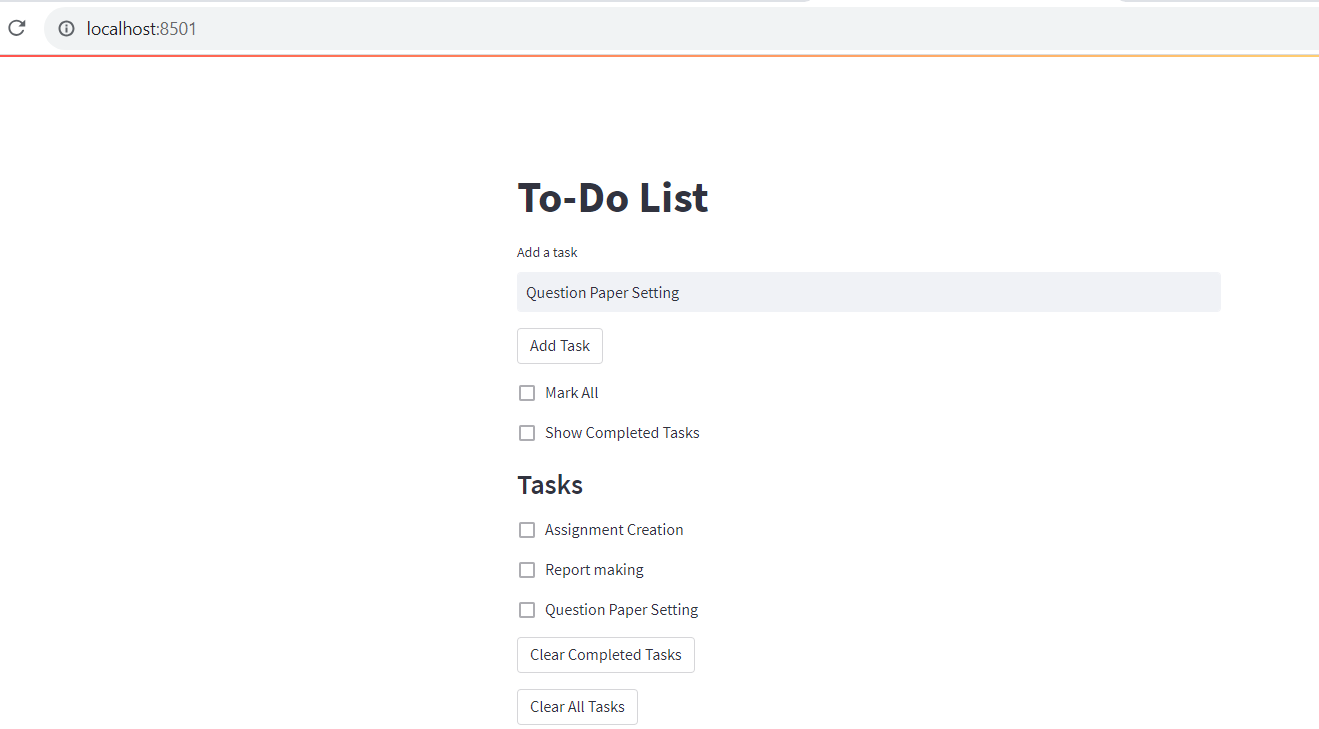Click the 'Add a task' field label
This screenshot has height=729, width=1319.
point(547,253)
